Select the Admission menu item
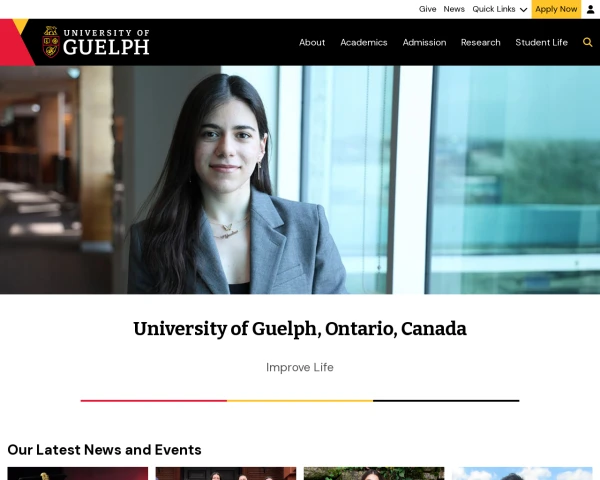This screenshot has height=480, width=600. pyautogui.click(x=424, y=42)
